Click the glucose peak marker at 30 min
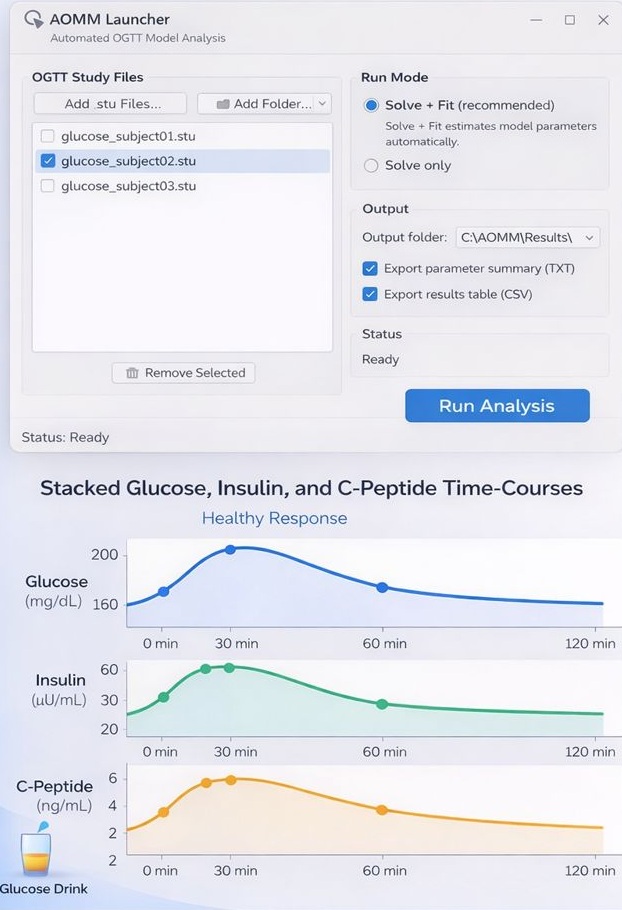Viewport: 622px width, 910px height. 230,550
